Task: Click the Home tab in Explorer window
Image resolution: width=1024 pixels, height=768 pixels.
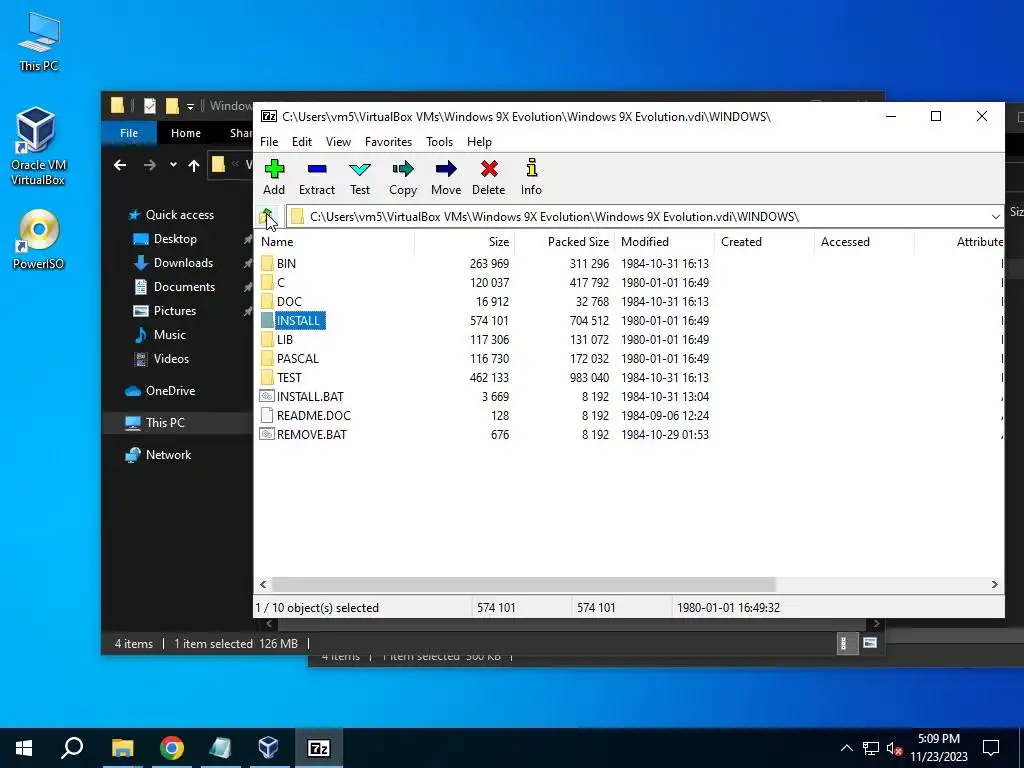Action: [186, 133]
